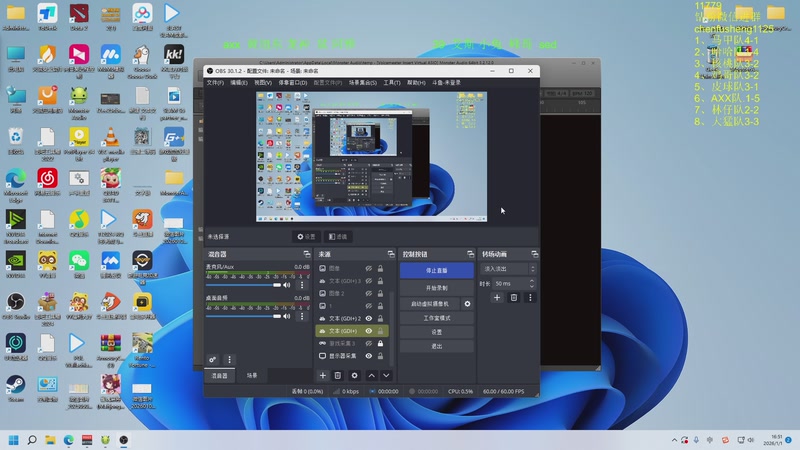Pop out the 来源 dock panel
800x450 pixels.
(x=391, y=254)
